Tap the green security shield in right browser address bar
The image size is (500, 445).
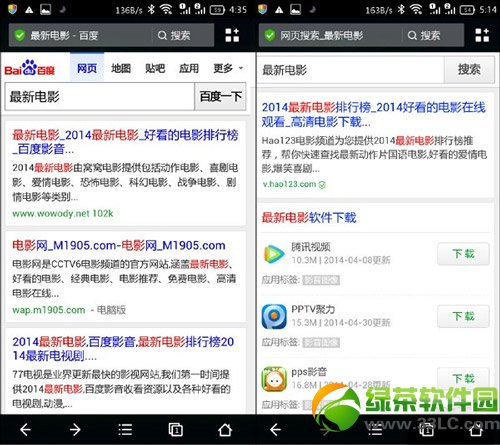[x=270, y=35]
